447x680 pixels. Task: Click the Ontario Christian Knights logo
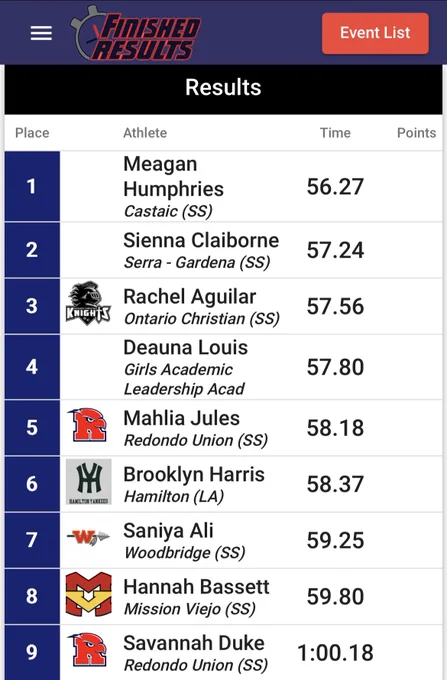88,303
